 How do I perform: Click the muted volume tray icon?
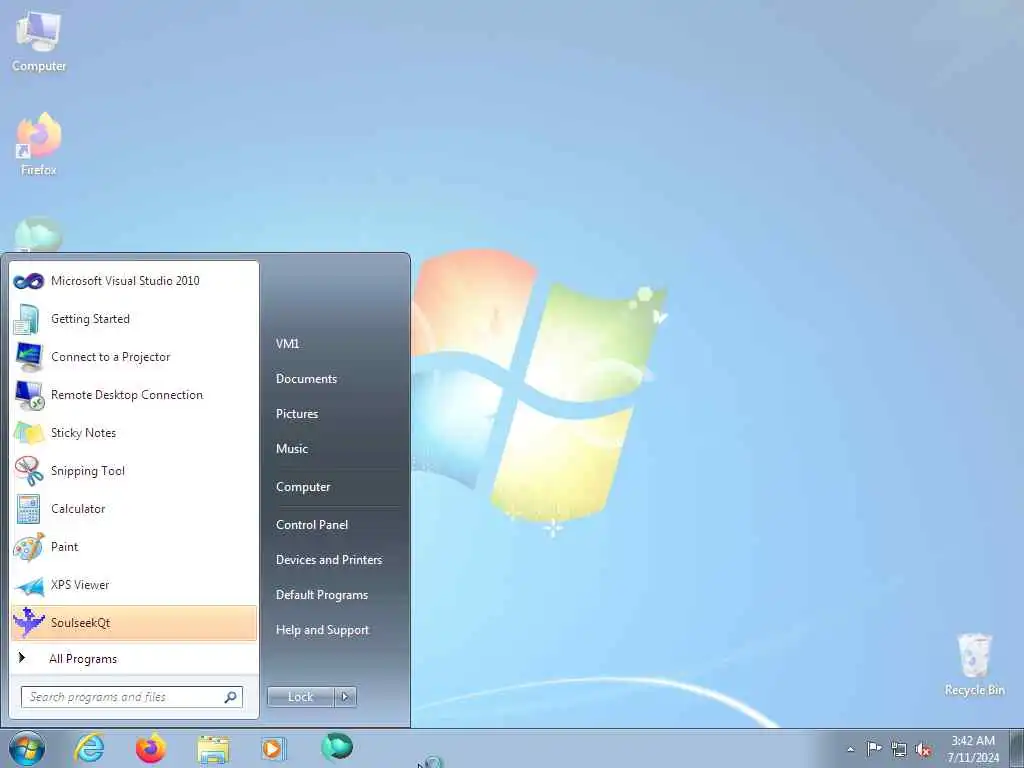tap(923, 750)
